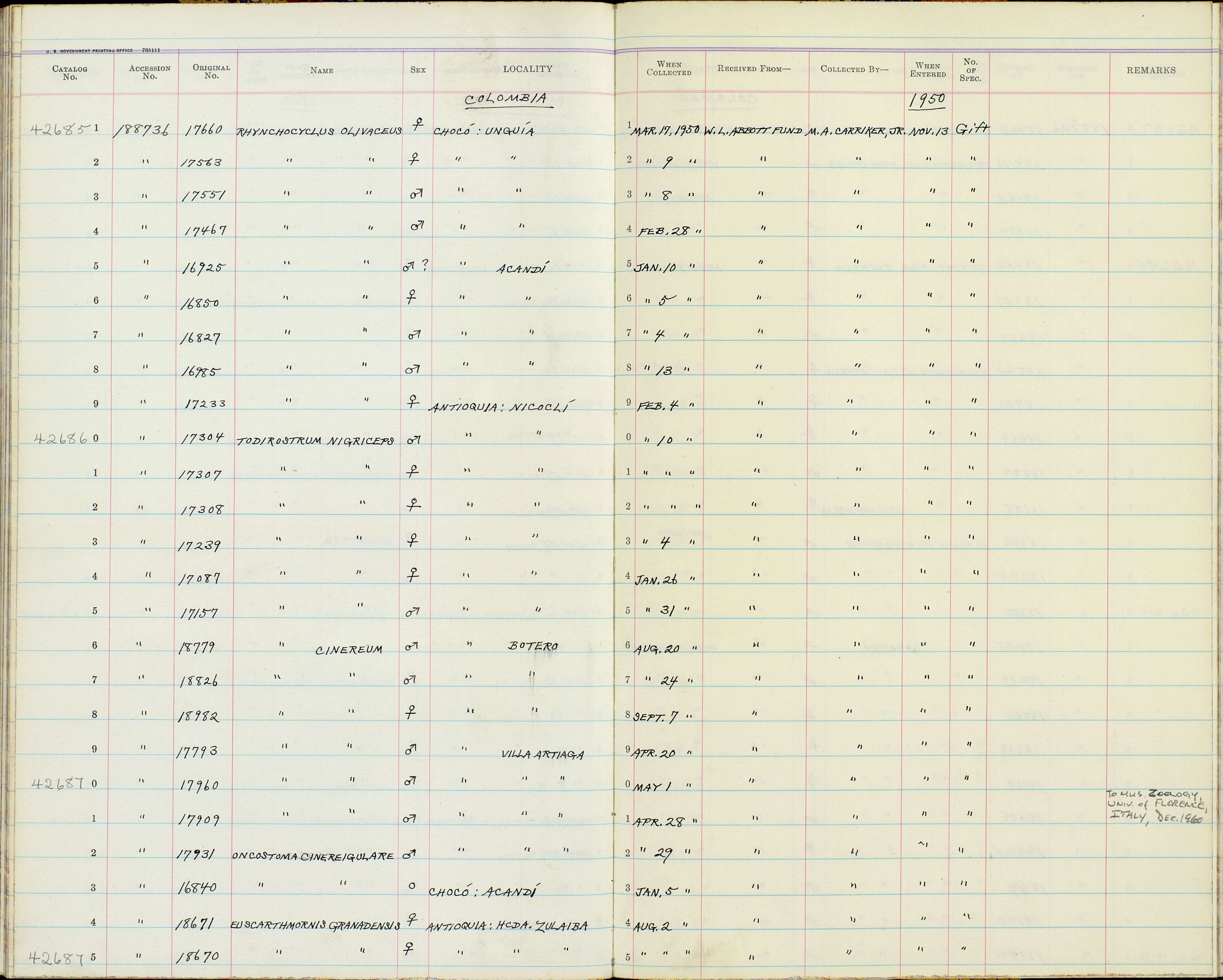
Task: Click original number '16850'
Action: tap(200, 303)
